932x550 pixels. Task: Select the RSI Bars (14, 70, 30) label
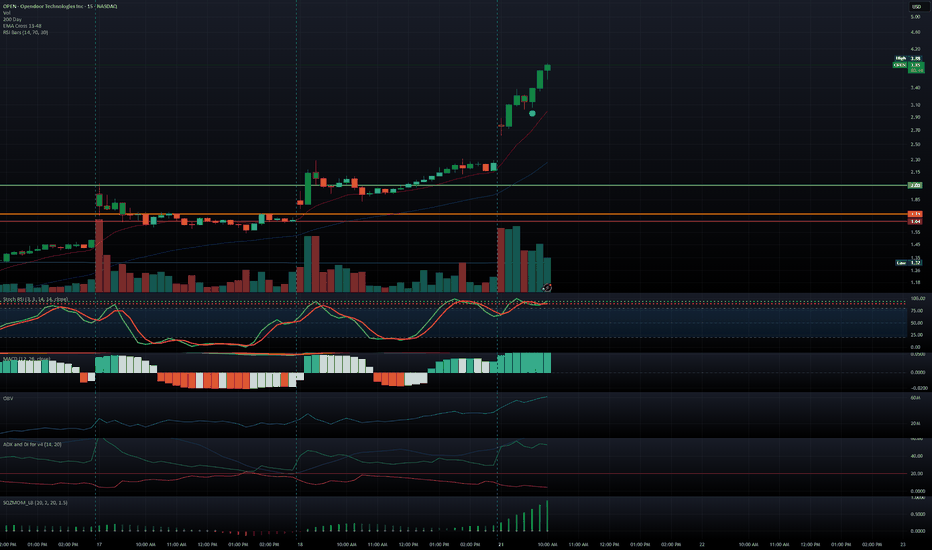[x=26, y=32]
